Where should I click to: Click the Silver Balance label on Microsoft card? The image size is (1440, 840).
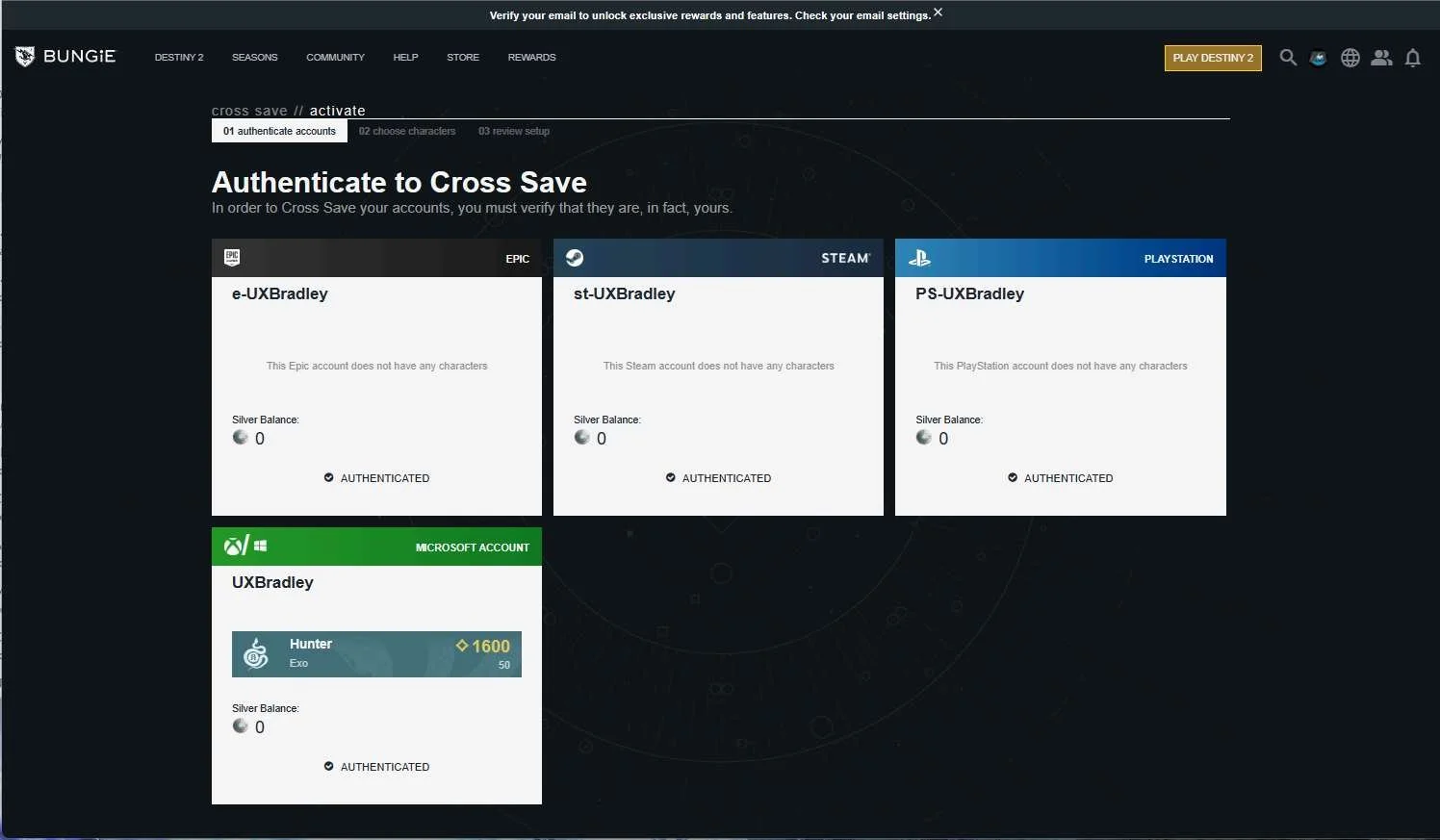[x=266, y=708]
